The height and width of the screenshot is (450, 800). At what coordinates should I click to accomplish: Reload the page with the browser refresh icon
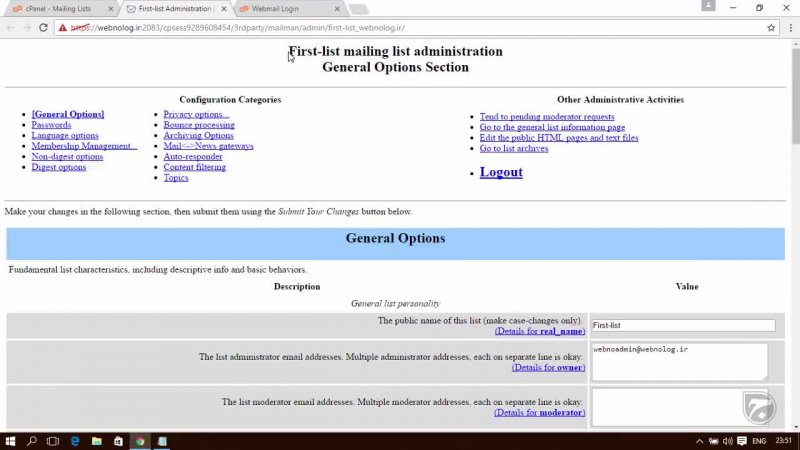(x=43, y=27)
